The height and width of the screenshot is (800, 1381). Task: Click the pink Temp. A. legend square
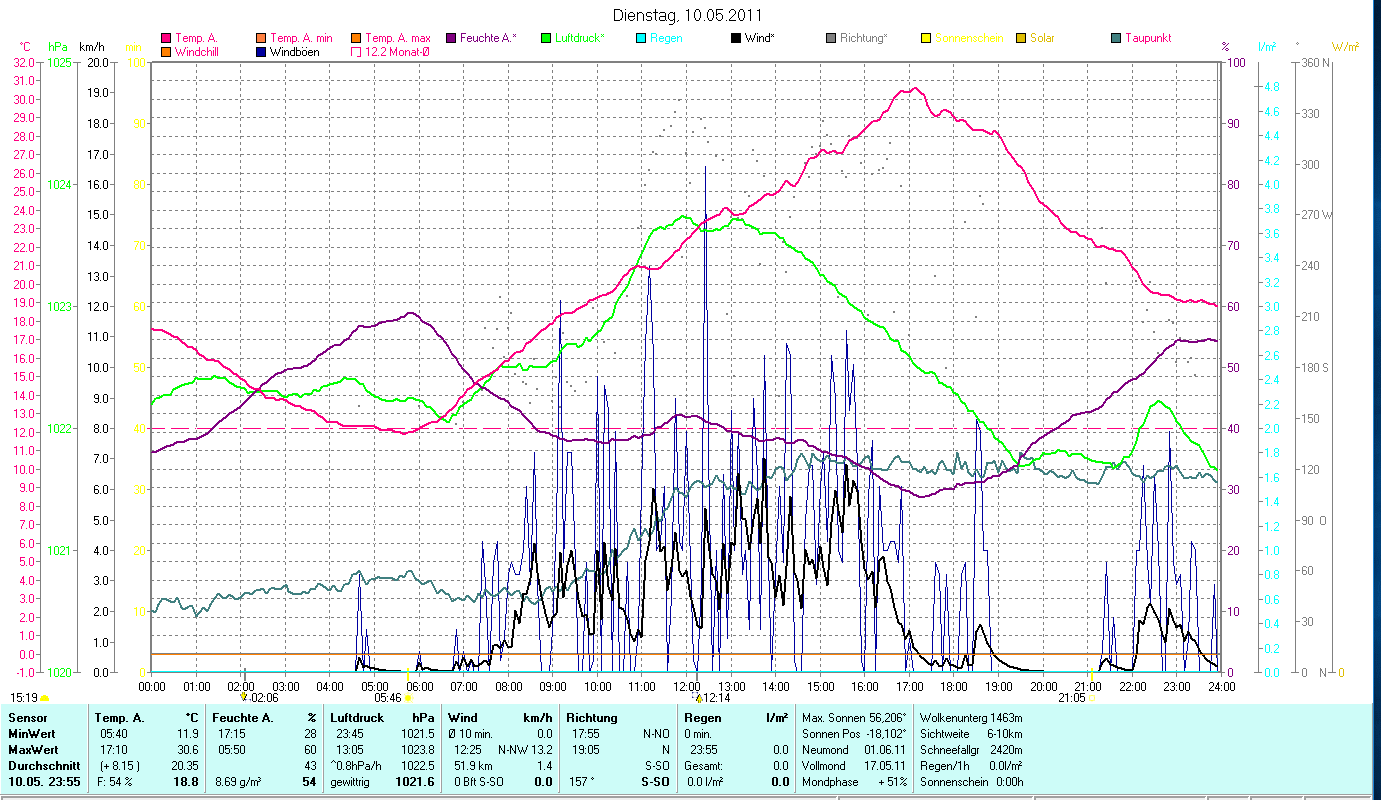tap(166, 38)
